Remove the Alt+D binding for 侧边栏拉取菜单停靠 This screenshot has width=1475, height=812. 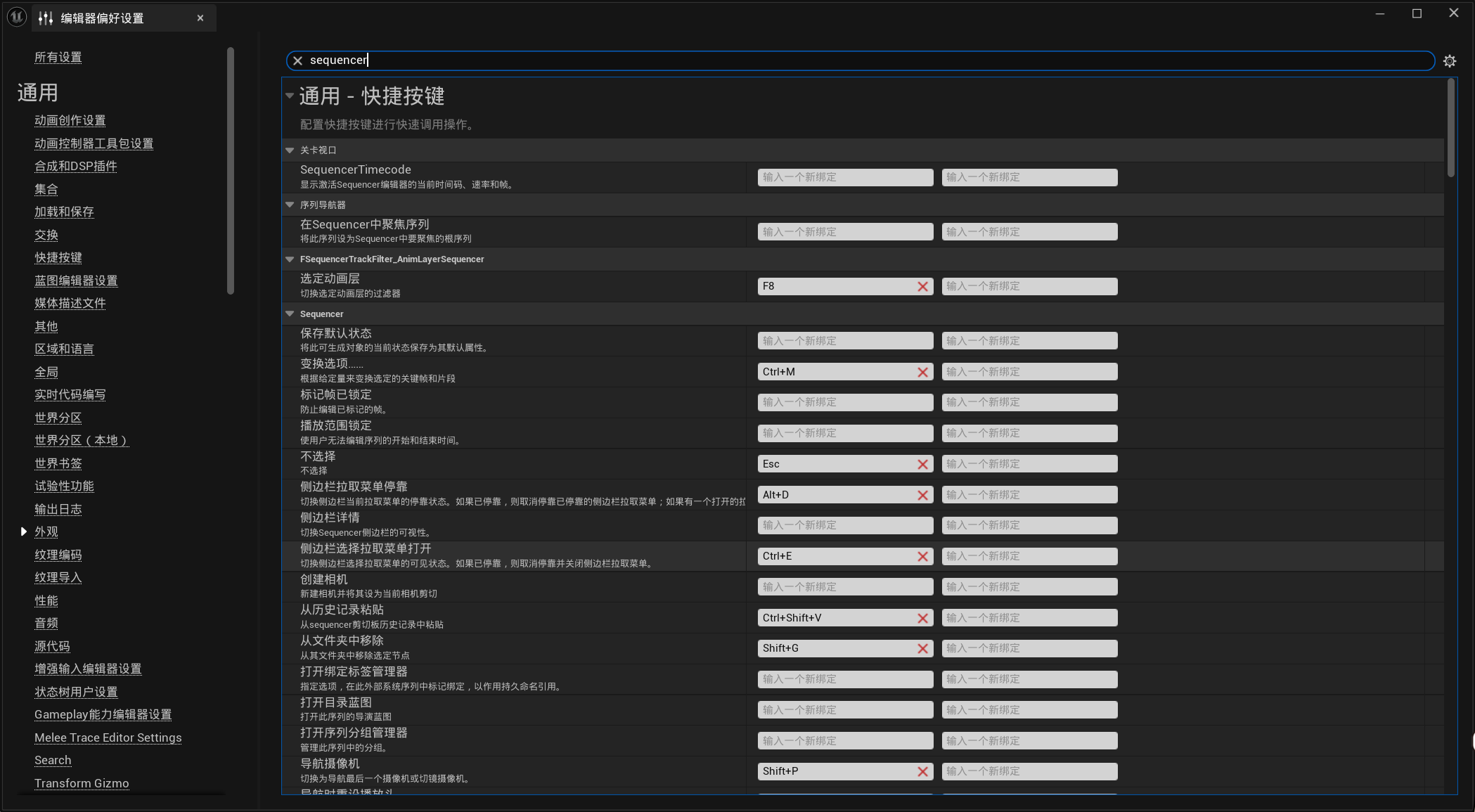(922, 496)
